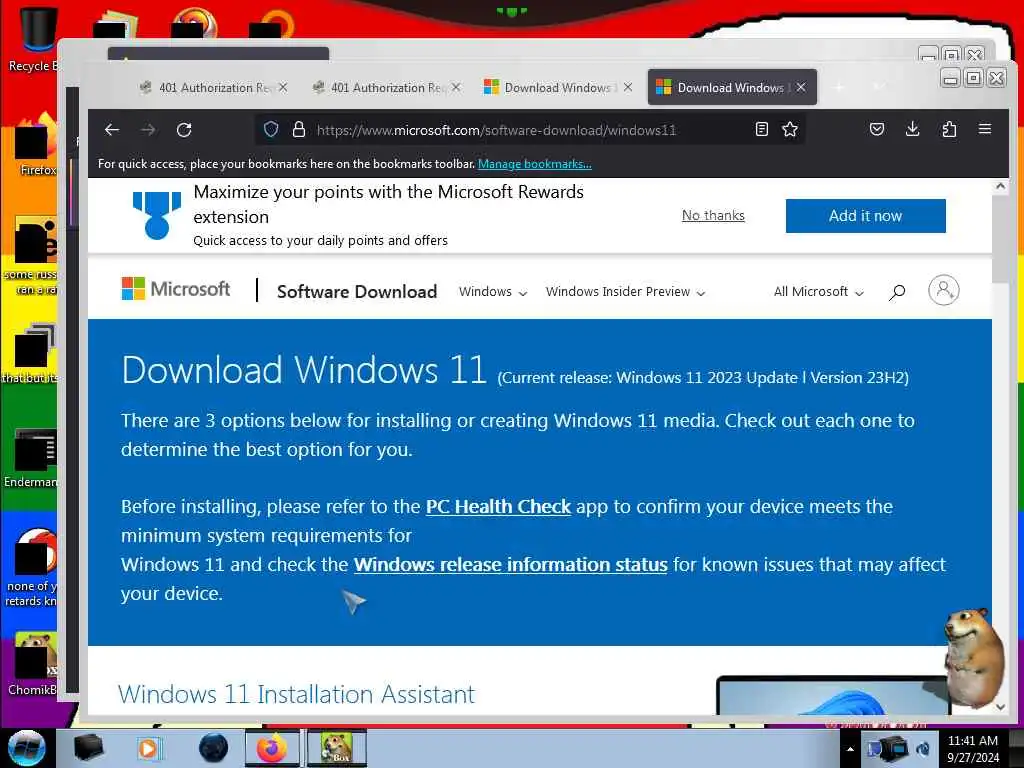Dismiss rewards banner with No thanks
Image resolution: width=1024 pixels, height=768 pixels.
(x=713, y=216)
